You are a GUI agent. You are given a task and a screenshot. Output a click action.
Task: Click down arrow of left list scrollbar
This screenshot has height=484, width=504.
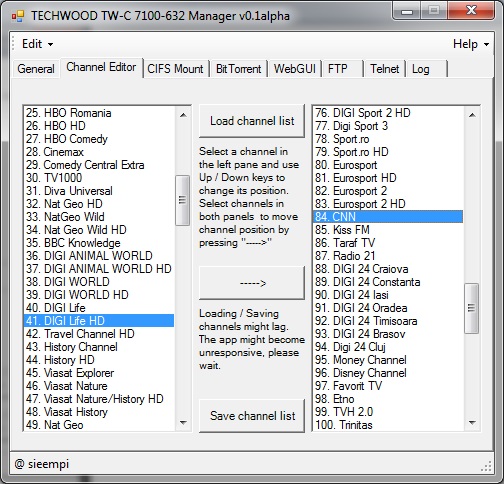[x=183, y=422]
